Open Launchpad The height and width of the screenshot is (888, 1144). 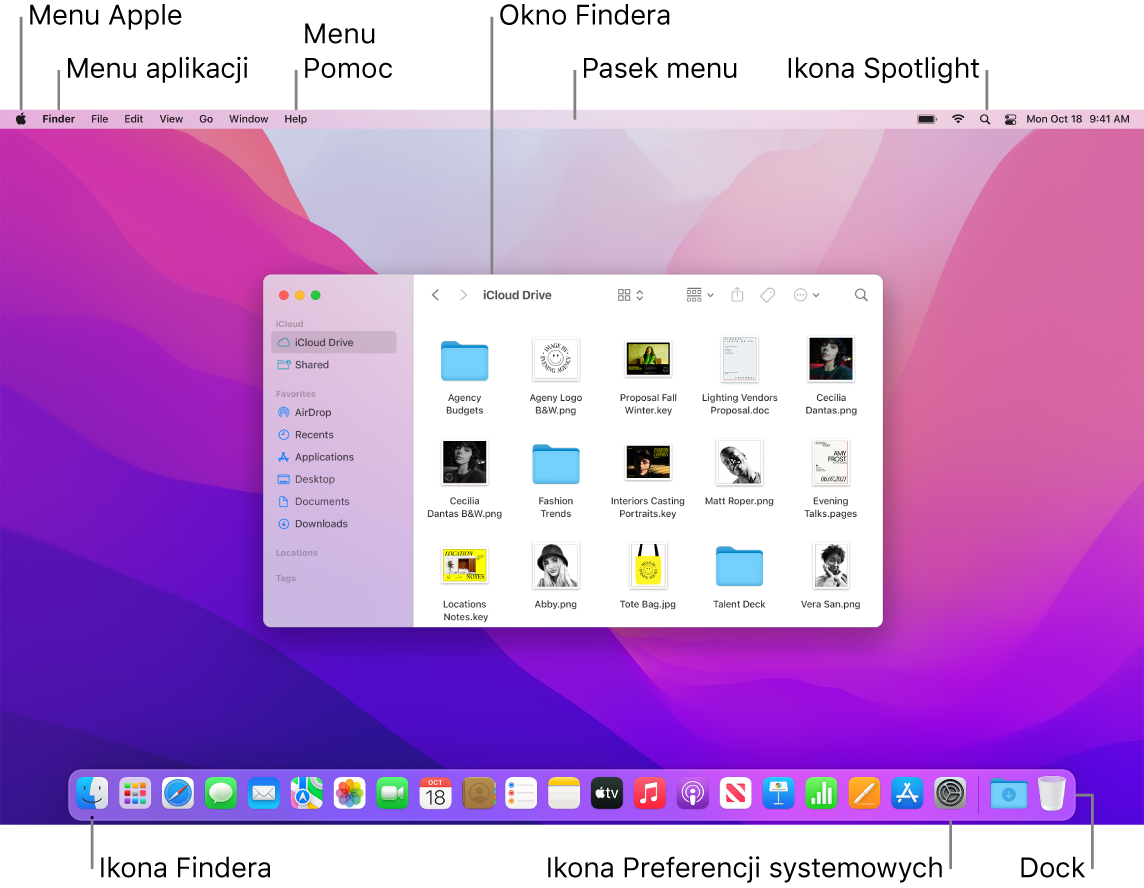click(x=135, y=793)
